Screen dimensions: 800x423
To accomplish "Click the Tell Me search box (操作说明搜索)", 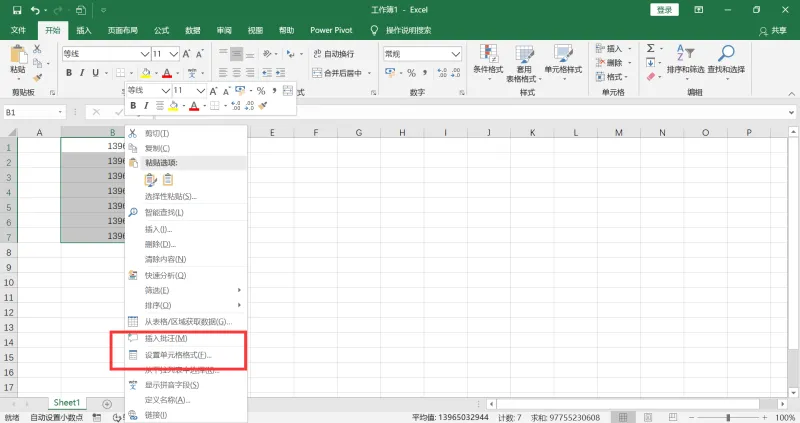I will pyautogui.click(x=408, y=30).
